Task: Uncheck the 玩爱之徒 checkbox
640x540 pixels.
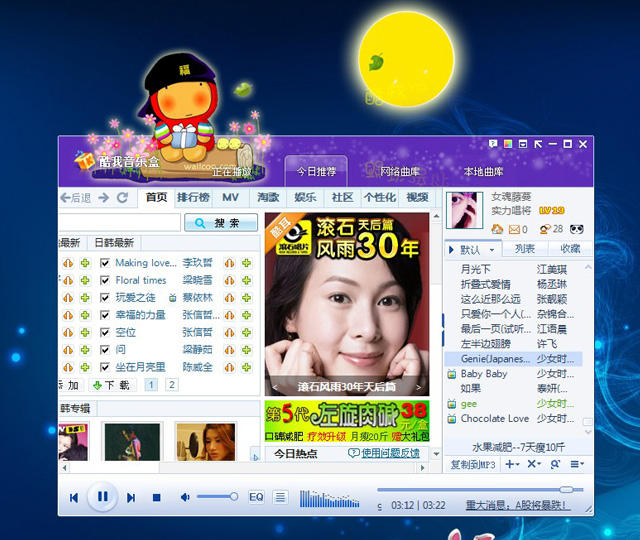Action: pyautogui.click(x=104, y=298)
